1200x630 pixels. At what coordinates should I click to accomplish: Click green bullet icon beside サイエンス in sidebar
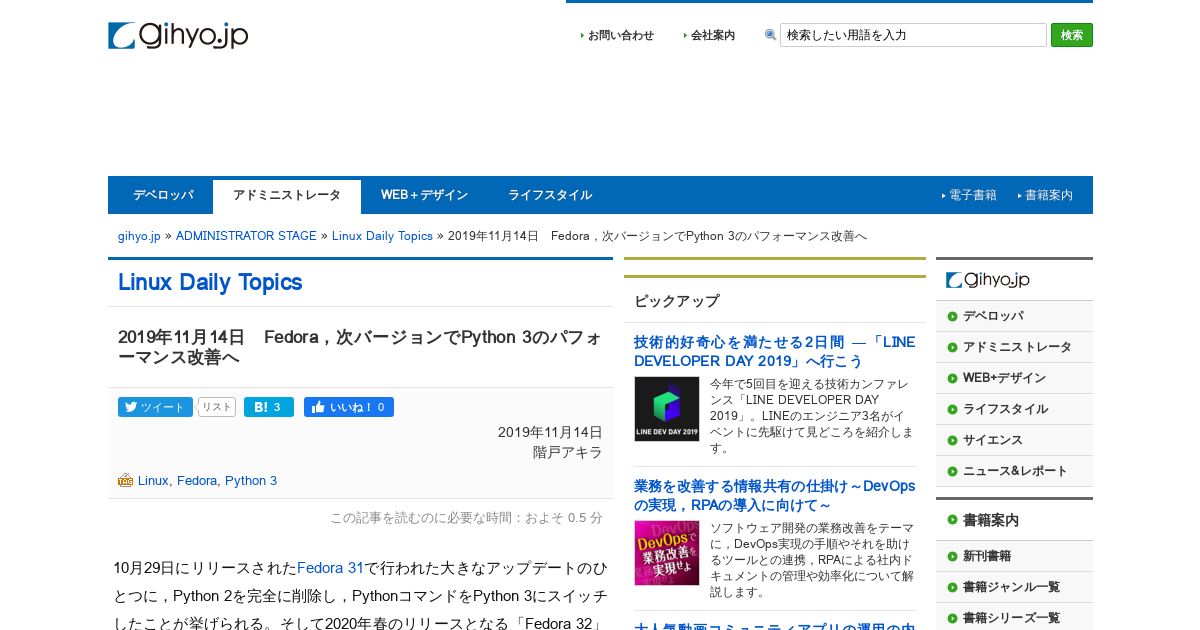point(952,440)
